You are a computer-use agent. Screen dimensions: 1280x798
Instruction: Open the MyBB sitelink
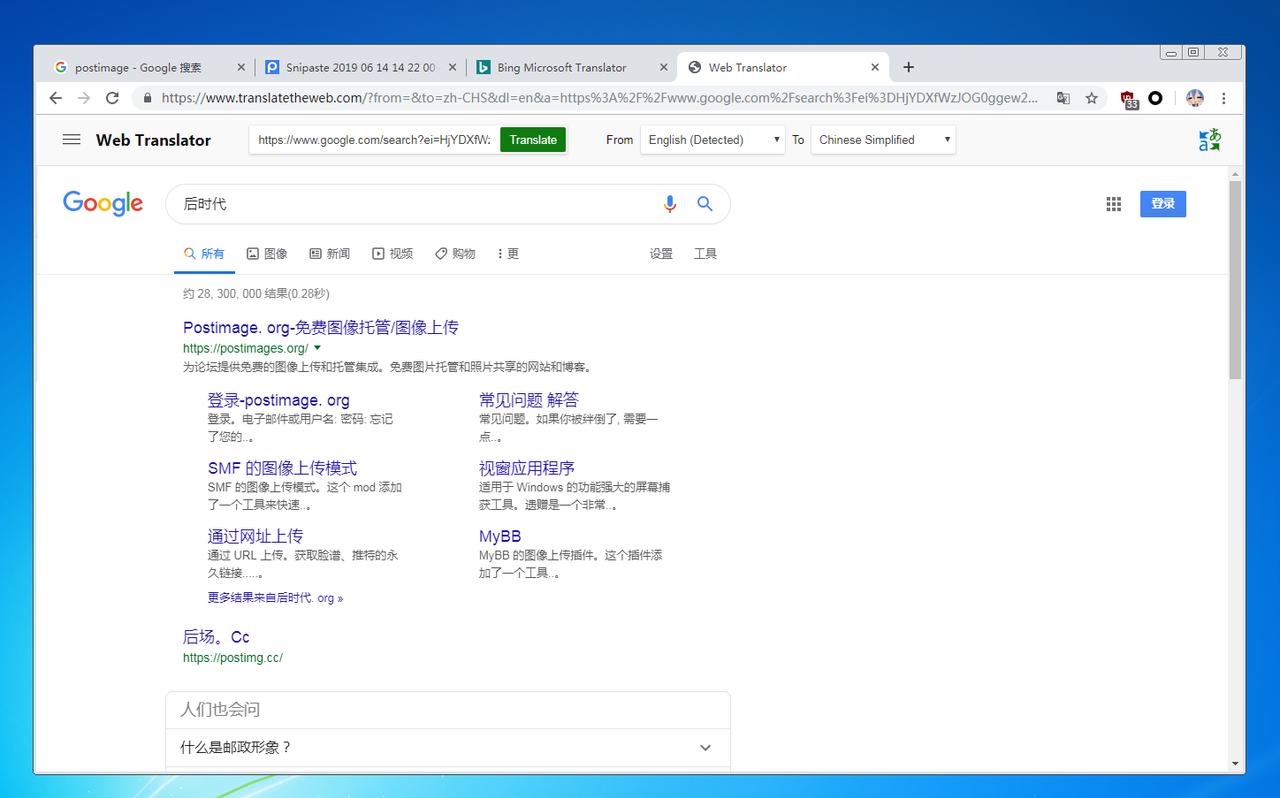coord(500,537)
